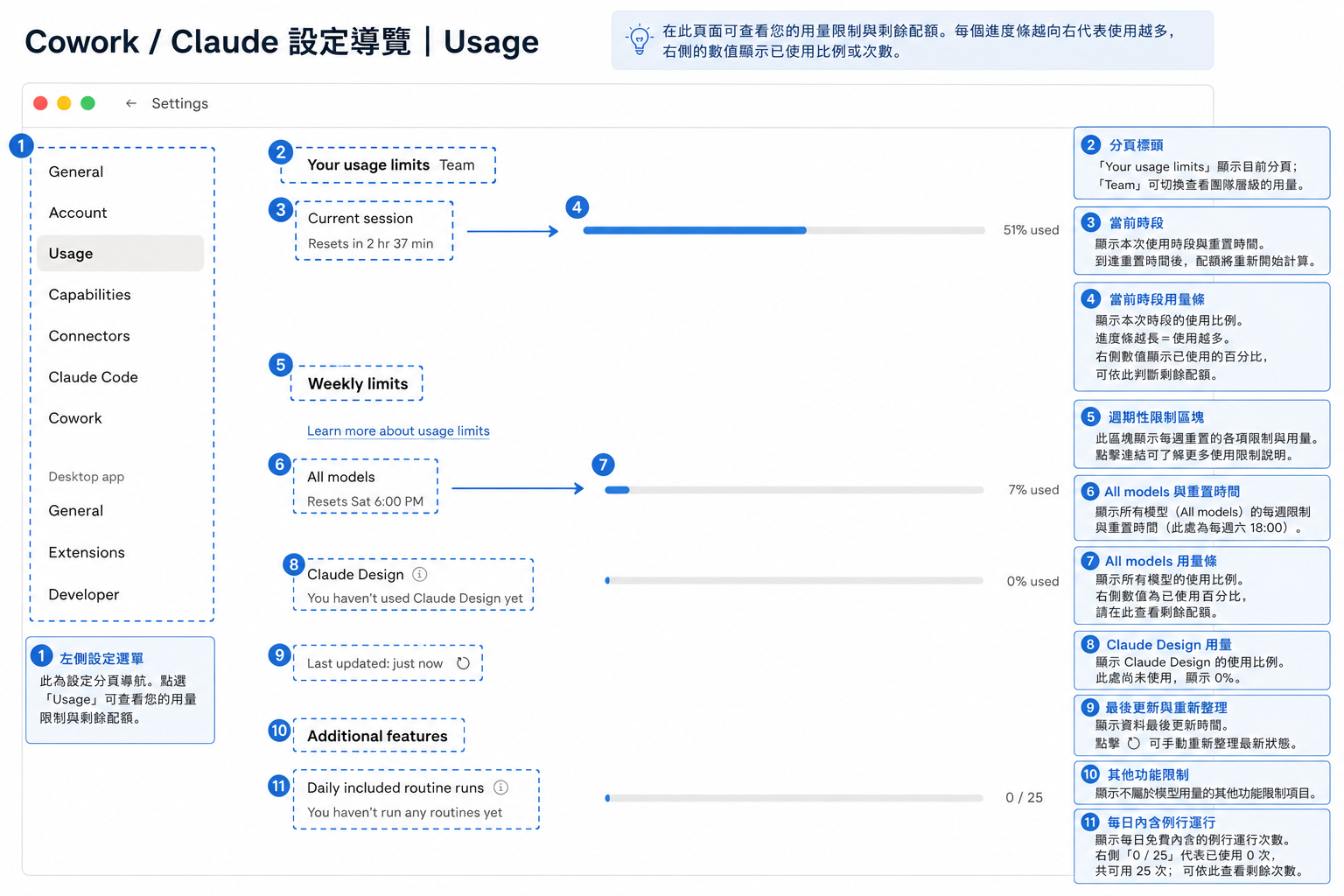Refresh usage with the Last updated reload icon
The height and width of the screenshot is (896, 1344).
(x=463, y=663)
